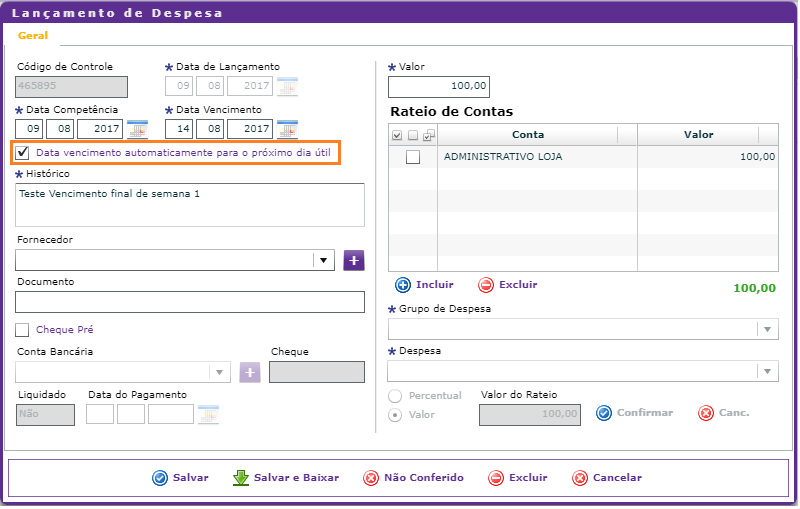Switch to the Geral tab

point(33,35)
